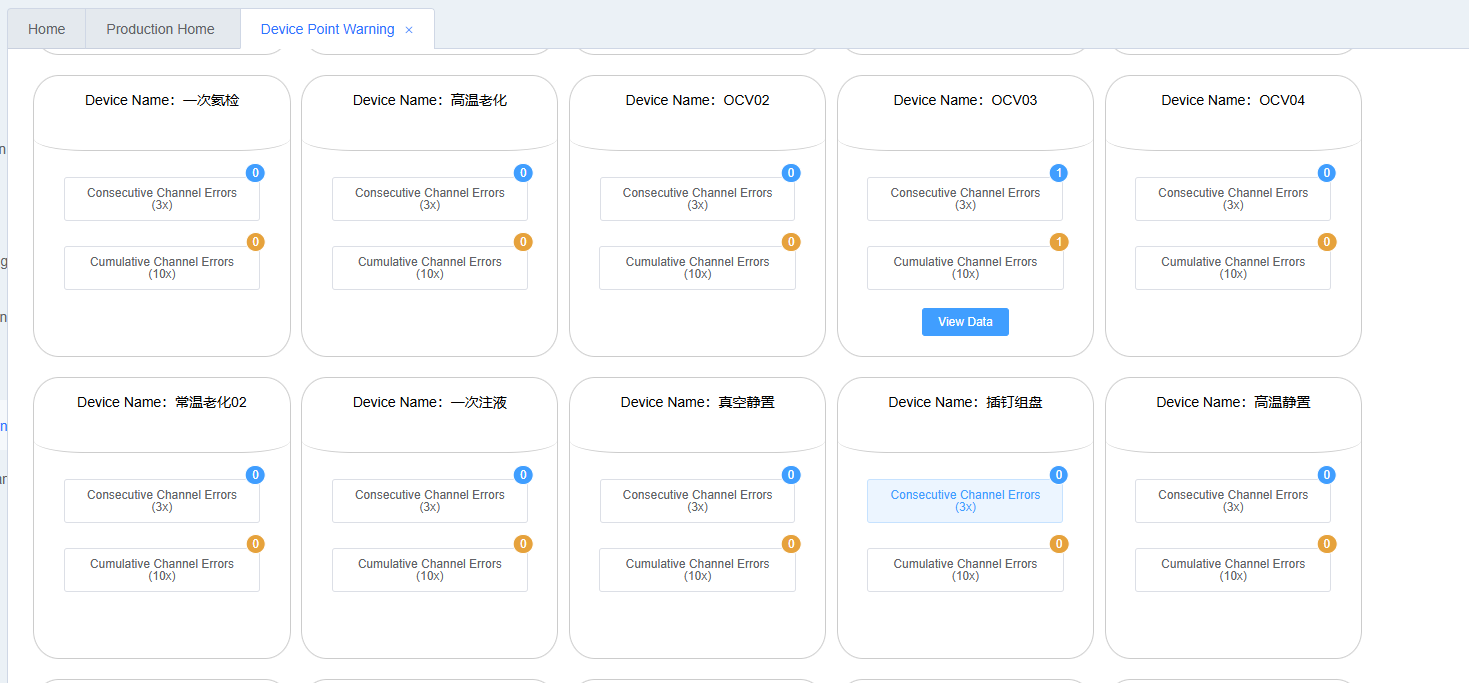
Task: Open Consecutive Channel Errors for OCV03
Action: 965,199
